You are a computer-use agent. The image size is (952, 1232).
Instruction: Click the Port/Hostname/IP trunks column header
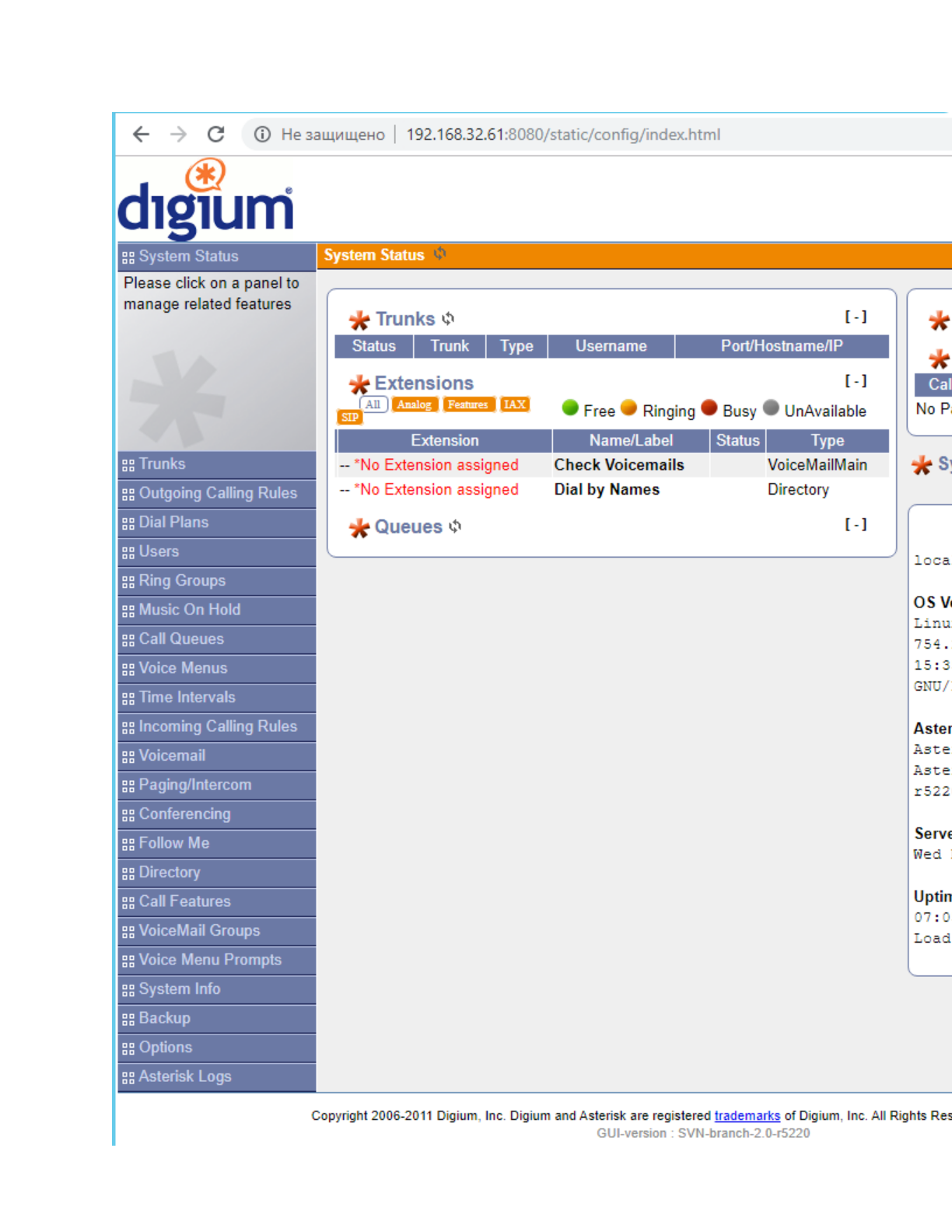click(782, 347)
